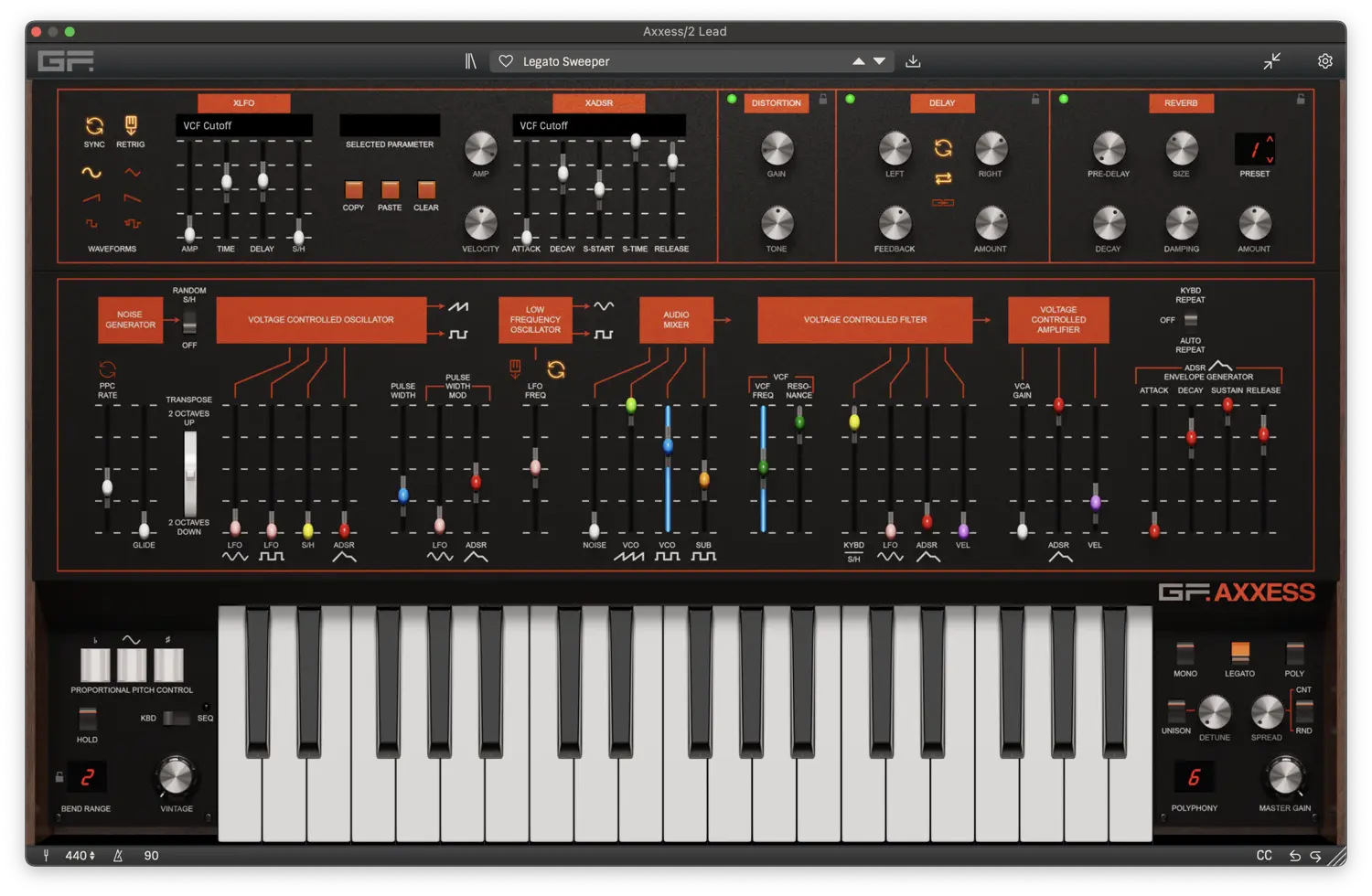Click the blue VCF Freq slider

763,466
